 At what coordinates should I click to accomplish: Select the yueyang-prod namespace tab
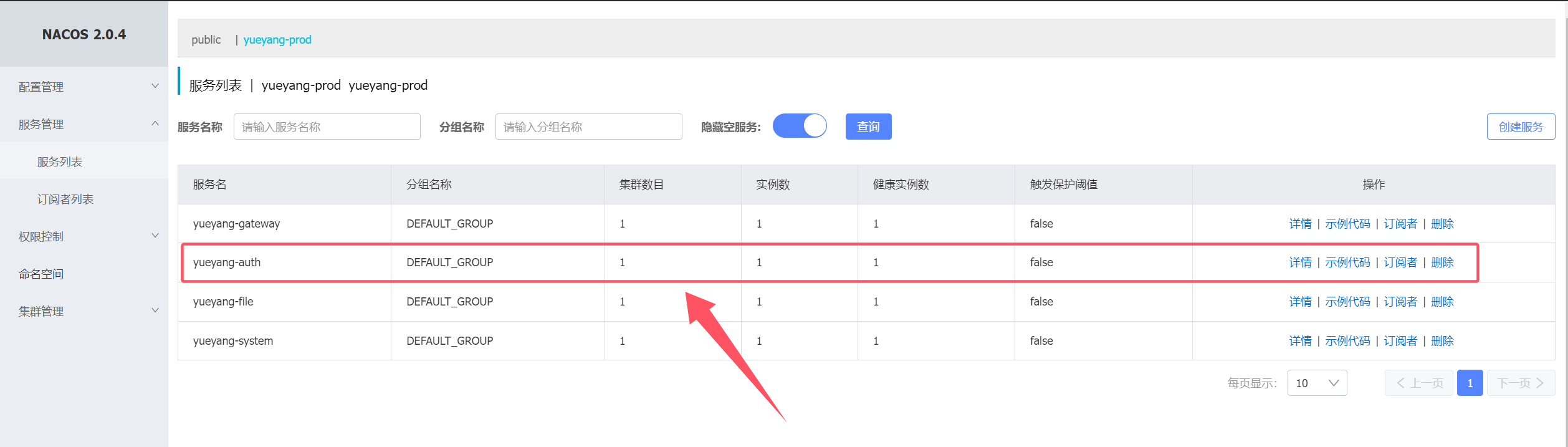coord(277,39)
